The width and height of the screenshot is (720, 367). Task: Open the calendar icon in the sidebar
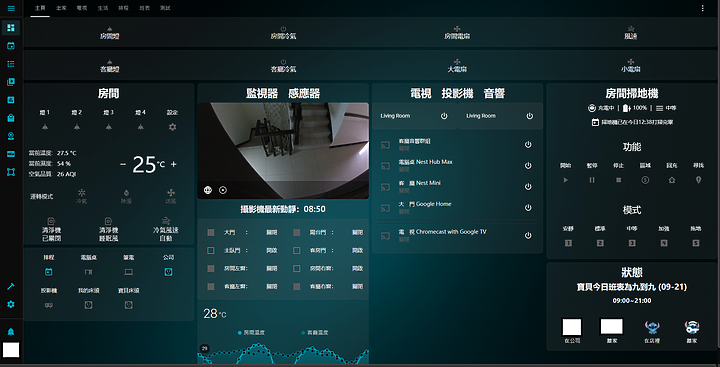point(11,45)
